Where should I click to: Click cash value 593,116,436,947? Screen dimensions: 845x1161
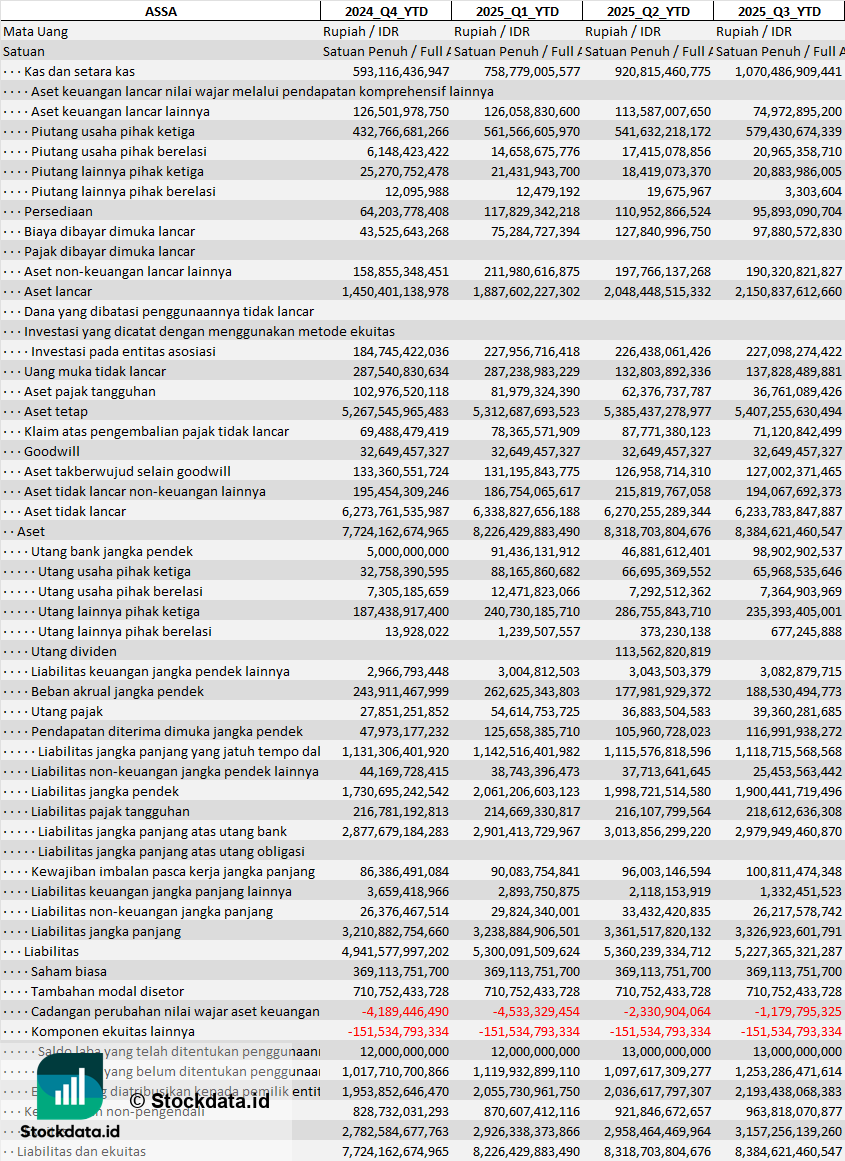pos(401,72)
